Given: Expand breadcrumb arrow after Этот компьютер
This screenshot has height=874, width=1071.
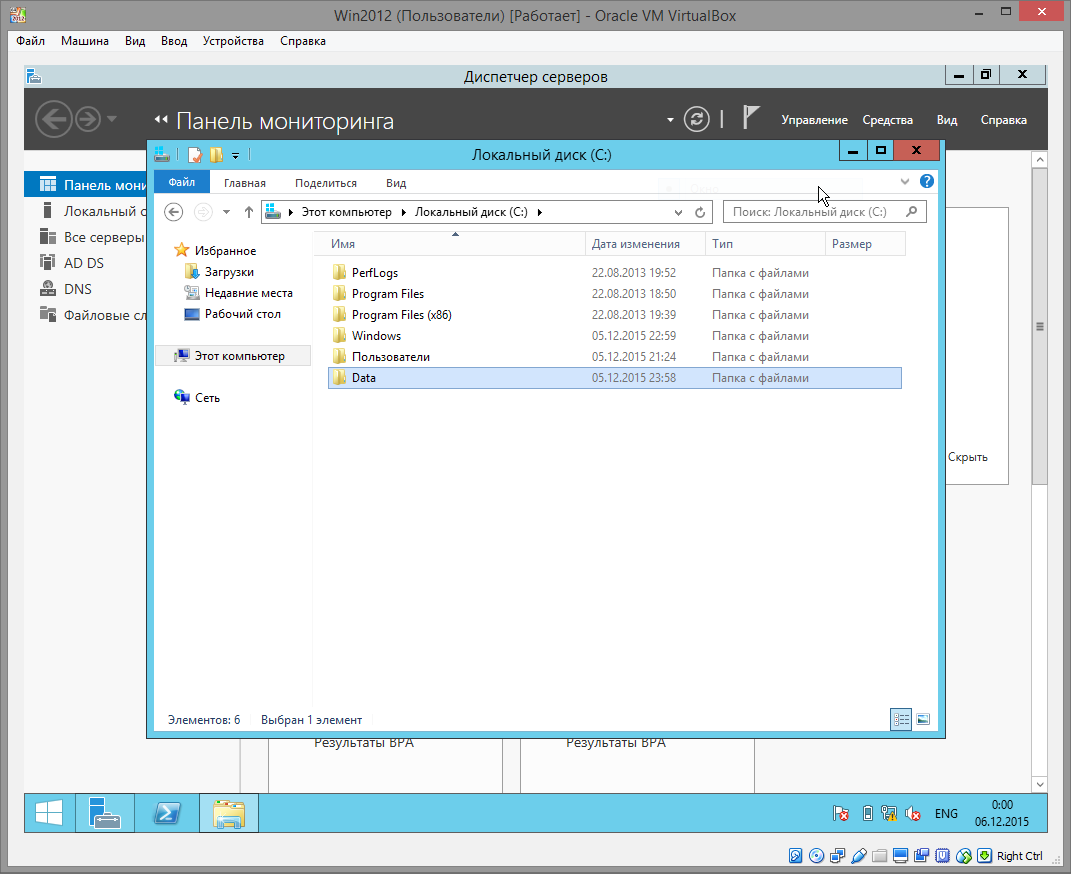Looking at the screenshot, I should coord(404,212).
